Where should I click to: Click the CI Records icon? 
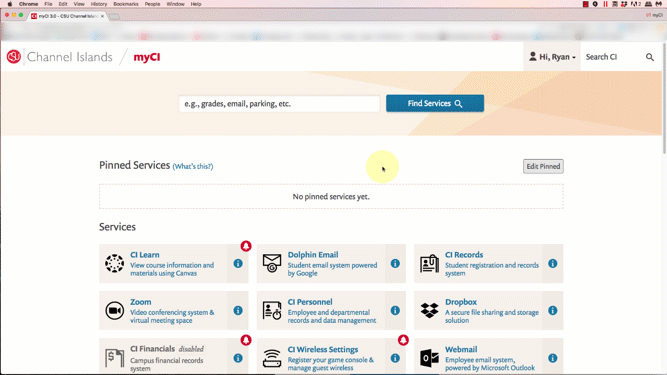pyautogui.click(x=429, y=264)
